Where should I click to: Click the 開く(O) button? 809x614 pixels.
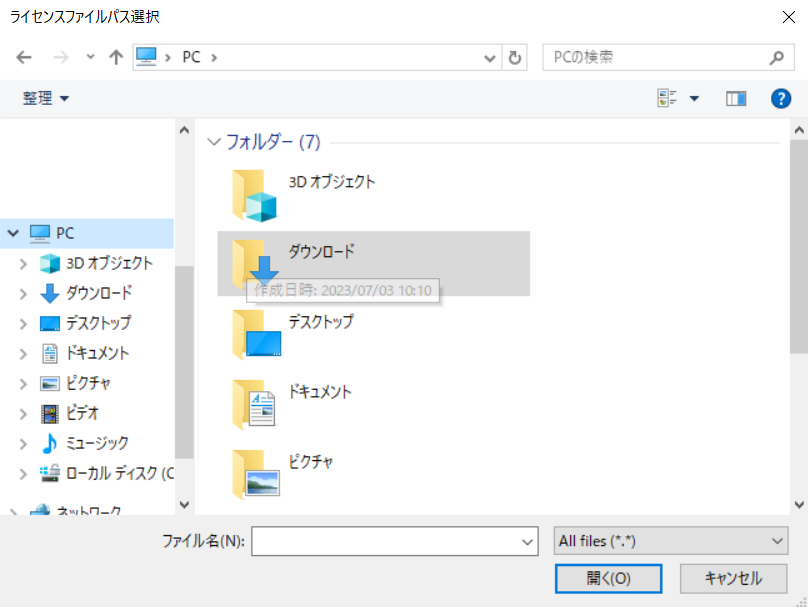coord(608,578)
